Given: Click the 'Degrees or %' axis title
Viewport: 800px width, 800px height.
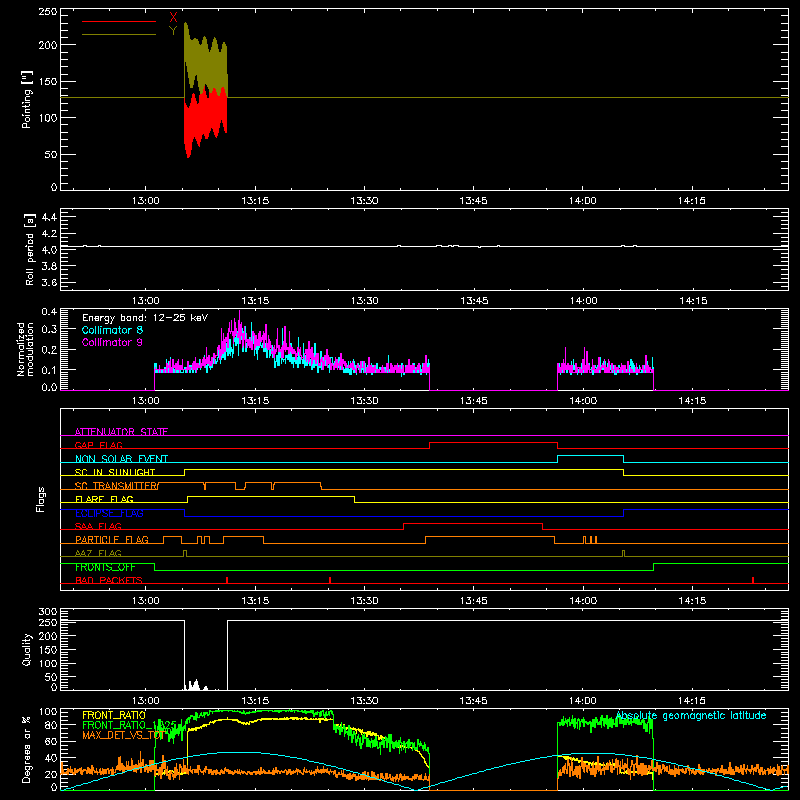Looking at the screenshot, I should [x=27, y=749].
